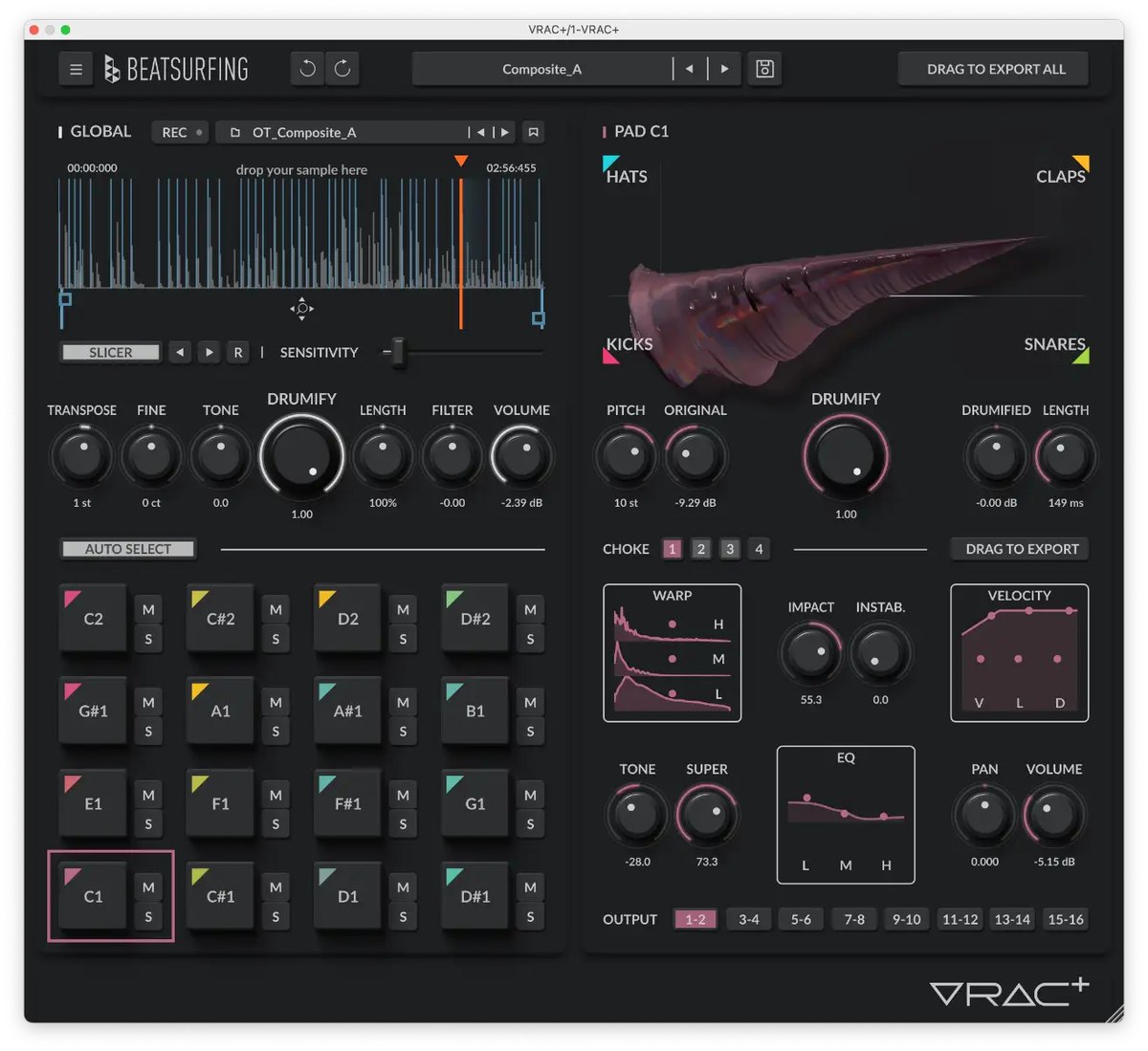Save the preset with floppy icon
Image resolution: width=1148 pixels, height=1051 pixels.
764,69
